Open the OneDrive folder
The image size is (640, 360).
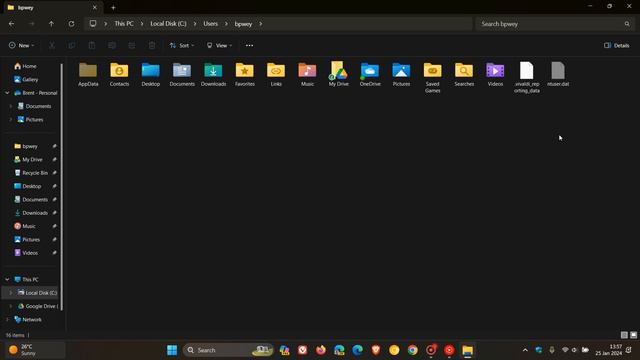click(x=370, y=75)
